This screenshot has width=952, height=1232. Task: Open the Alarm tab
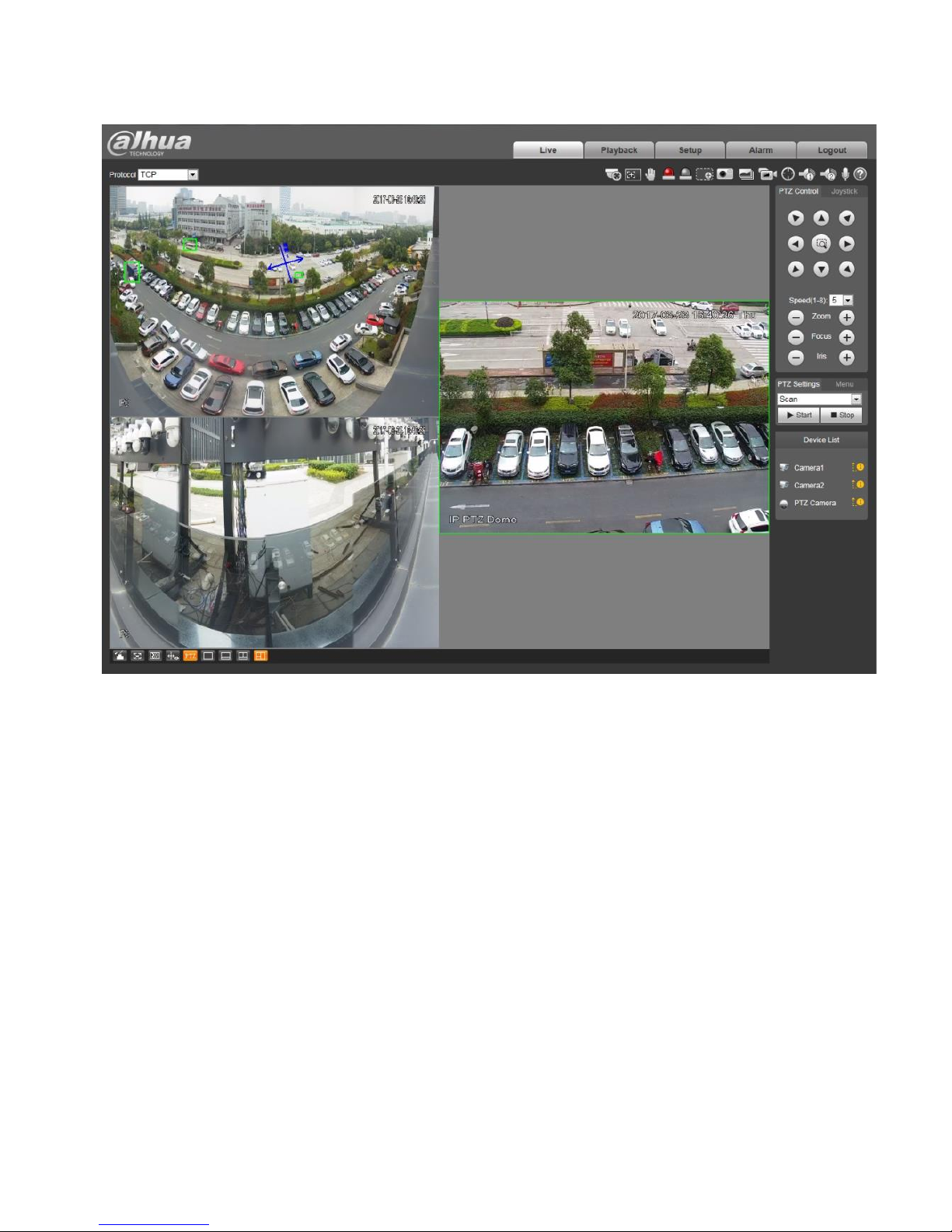(761, 150)
